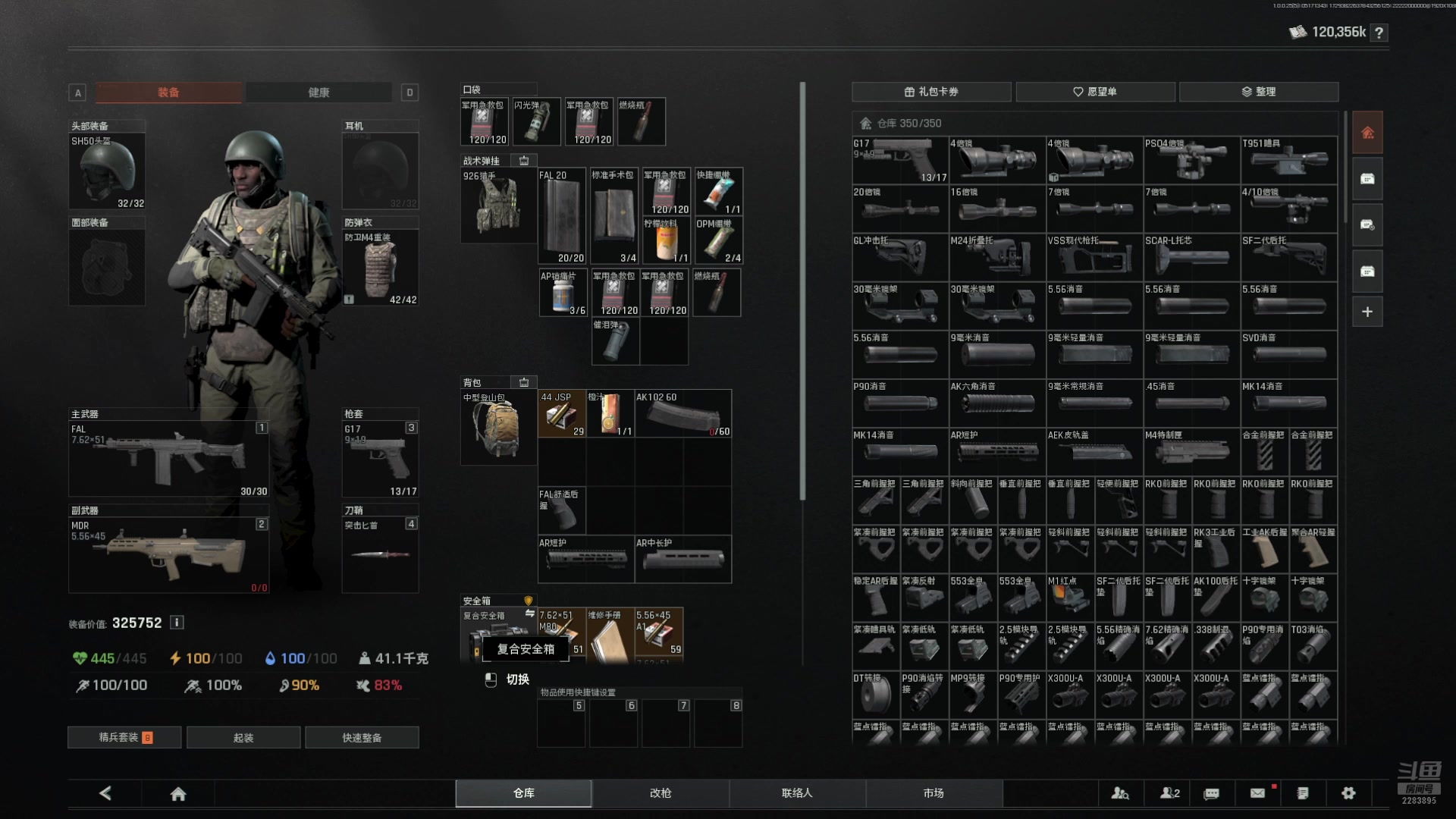Click the 切换 switch control
The image size is (1456, 819).
[507, 679]
